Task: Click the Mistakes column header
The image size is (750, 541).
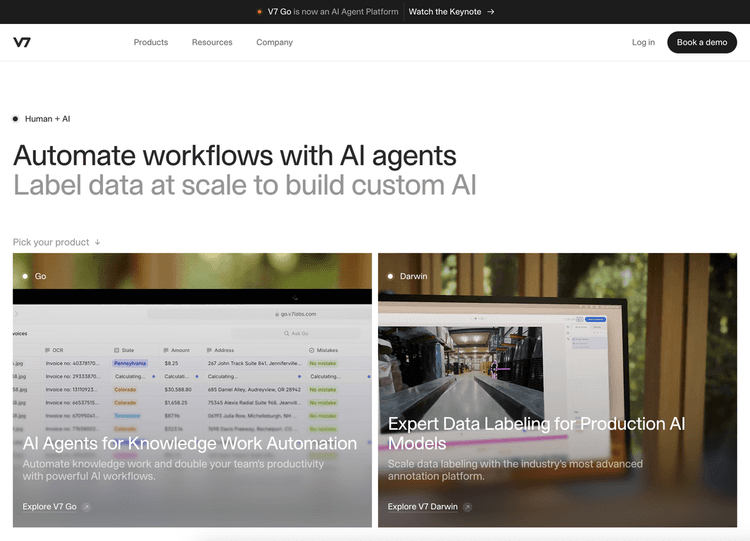Action: tap(323, 350)
